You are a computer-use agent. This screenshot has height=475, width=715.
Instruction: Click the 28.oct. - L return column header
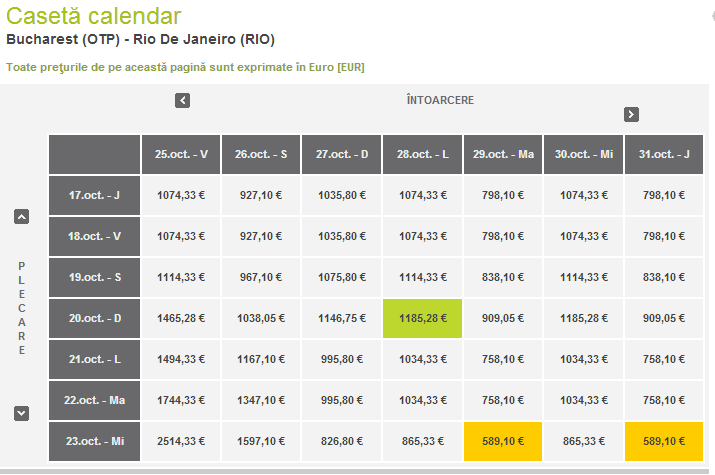(422, 154)
